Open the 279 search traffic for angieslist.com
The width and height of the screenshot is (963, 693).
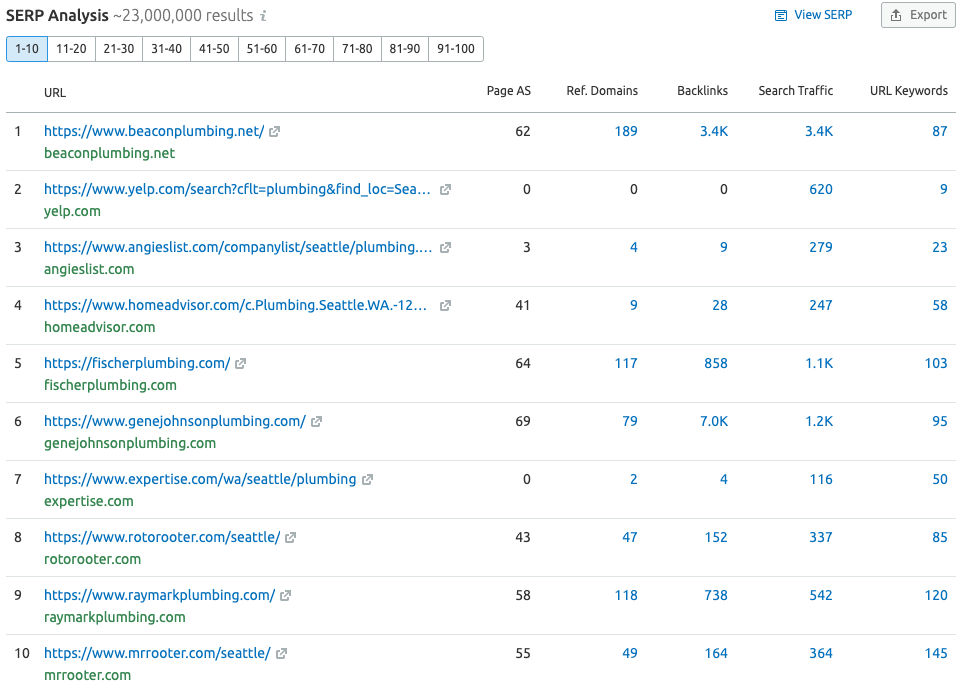click(x=821, y=247)
